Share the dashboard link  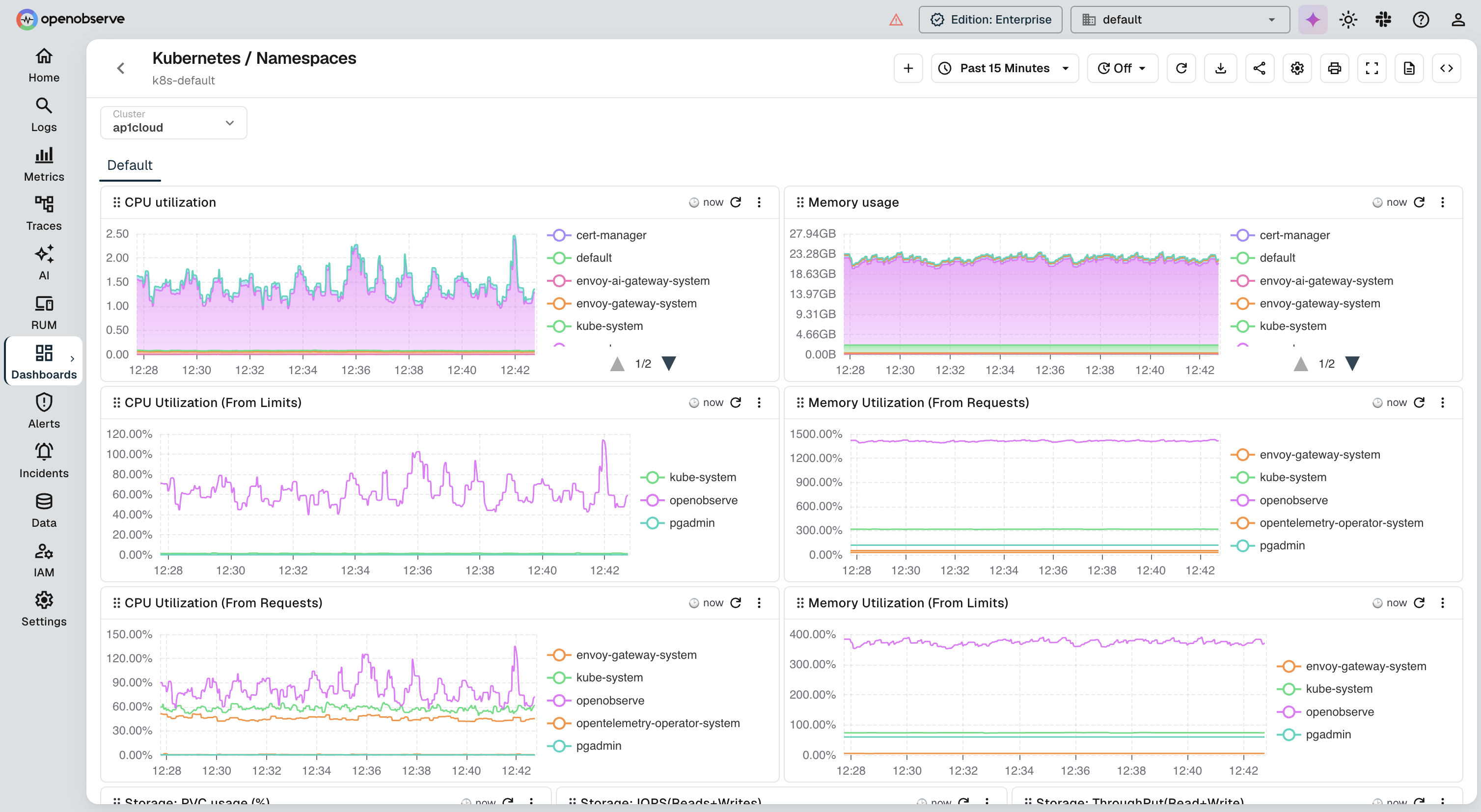[x=1259, y=68]
